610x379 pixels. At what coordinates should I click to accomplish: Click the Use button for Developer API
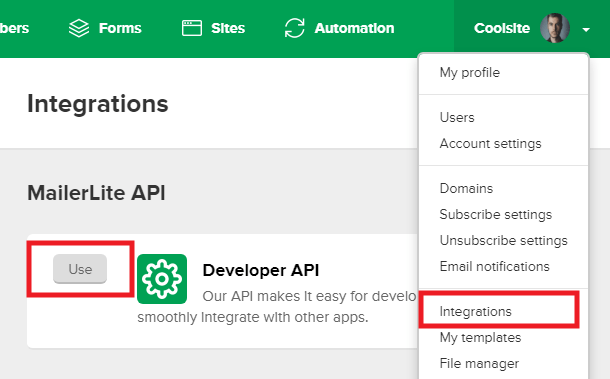point(80,269)
